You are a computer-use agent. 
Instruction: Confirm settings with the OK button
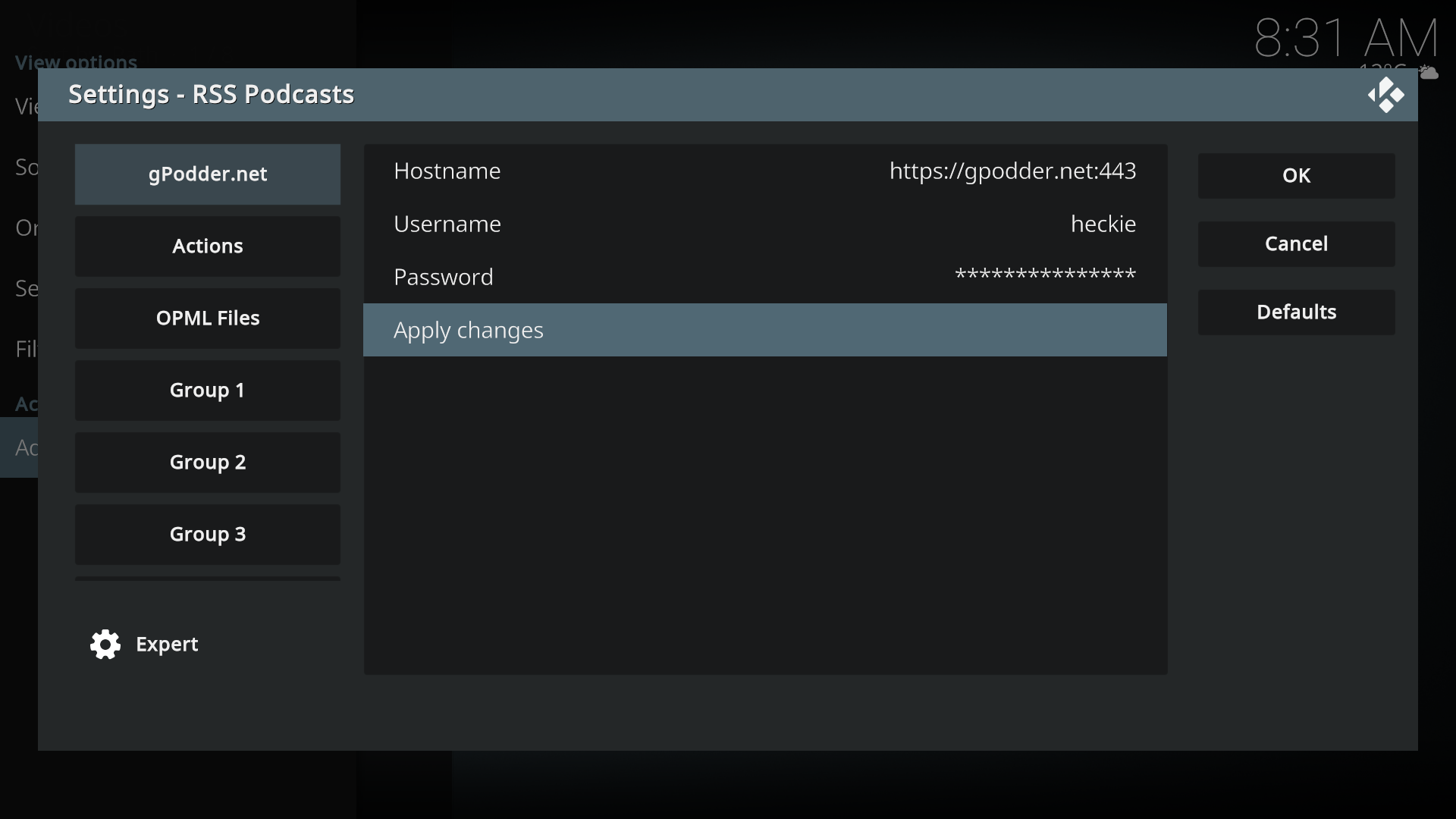point(1296,176)
